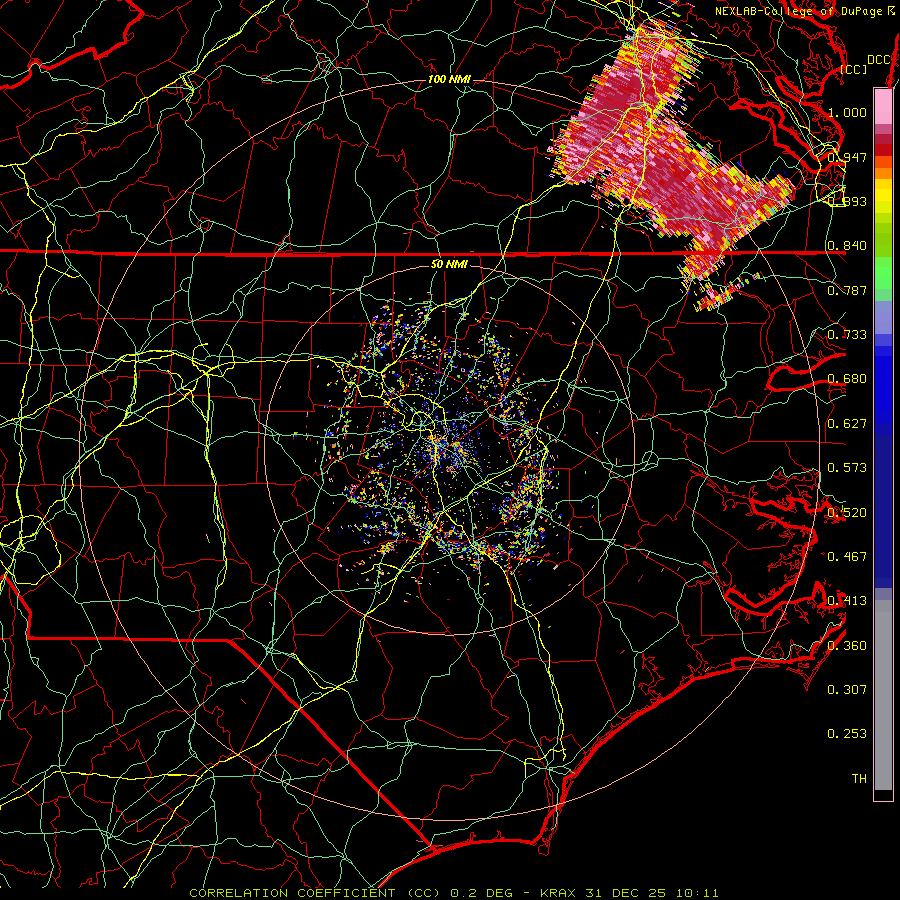
Task: Click the NEXLAB-College of DuPage label
Action: point(798,11)
